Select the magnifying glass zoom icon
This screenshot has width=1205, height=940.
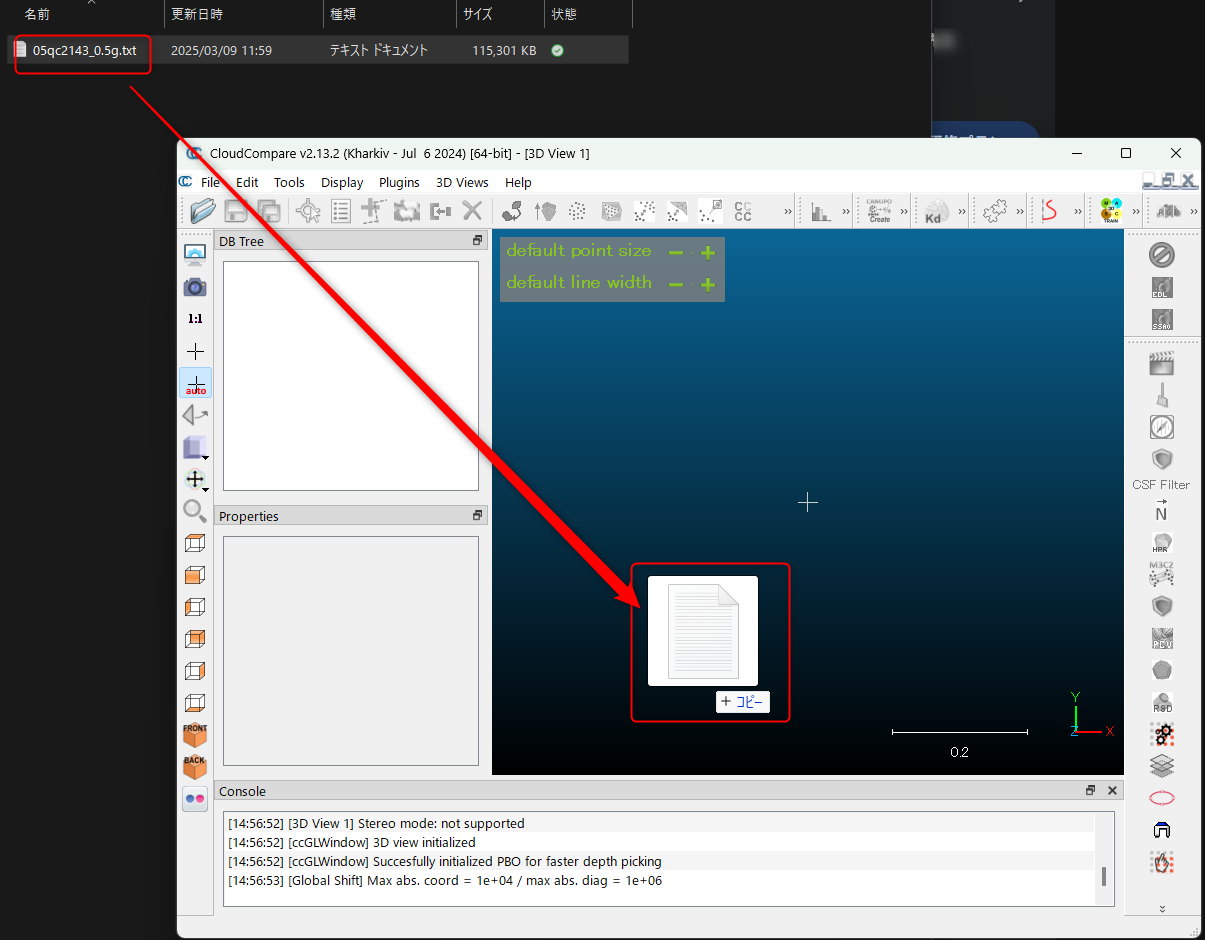pyautogui.click(x=195, y=511)
